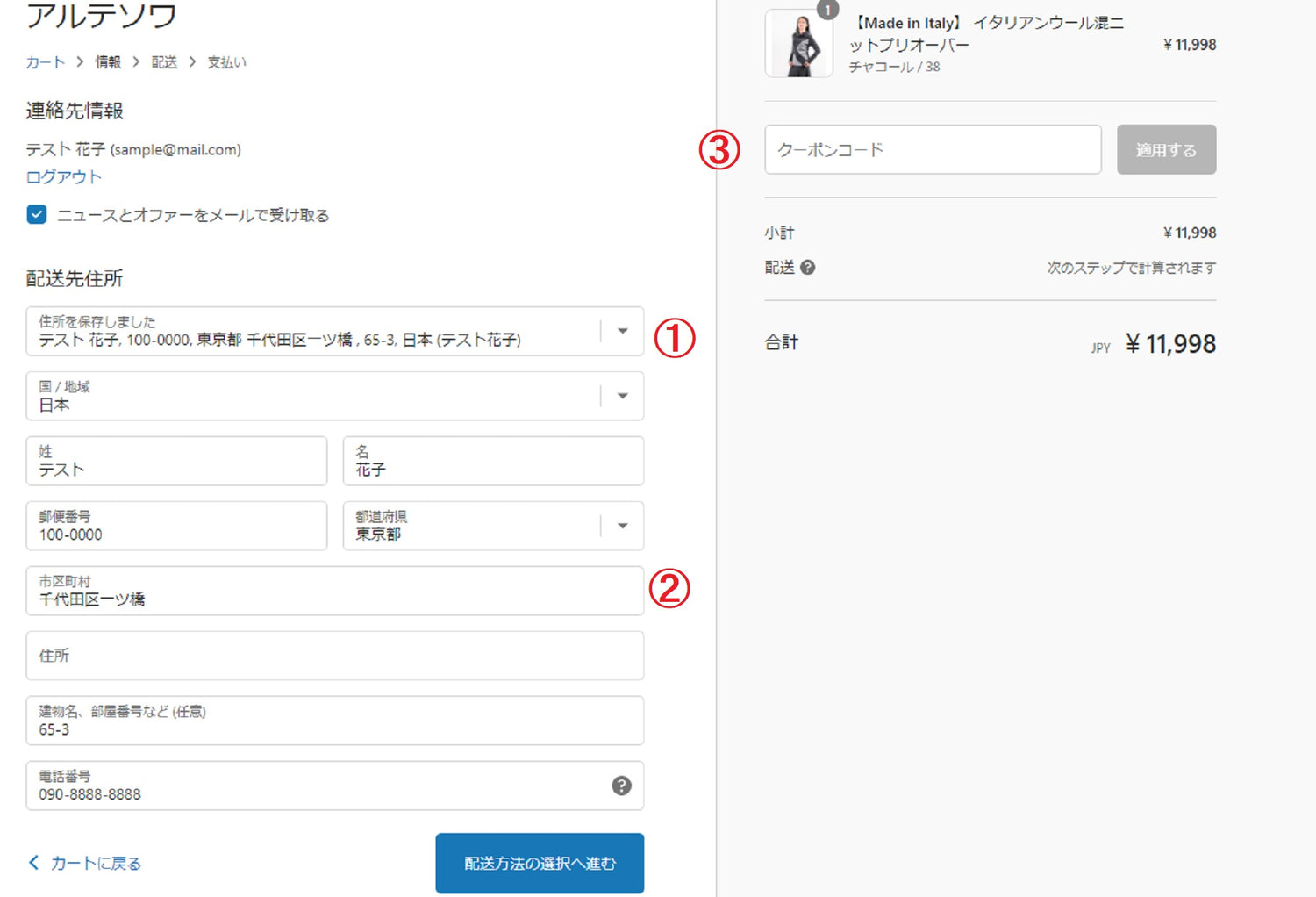Open the 都道府県 prefecture dropdown
This screenshot has width=1316, height=897.
622,527
